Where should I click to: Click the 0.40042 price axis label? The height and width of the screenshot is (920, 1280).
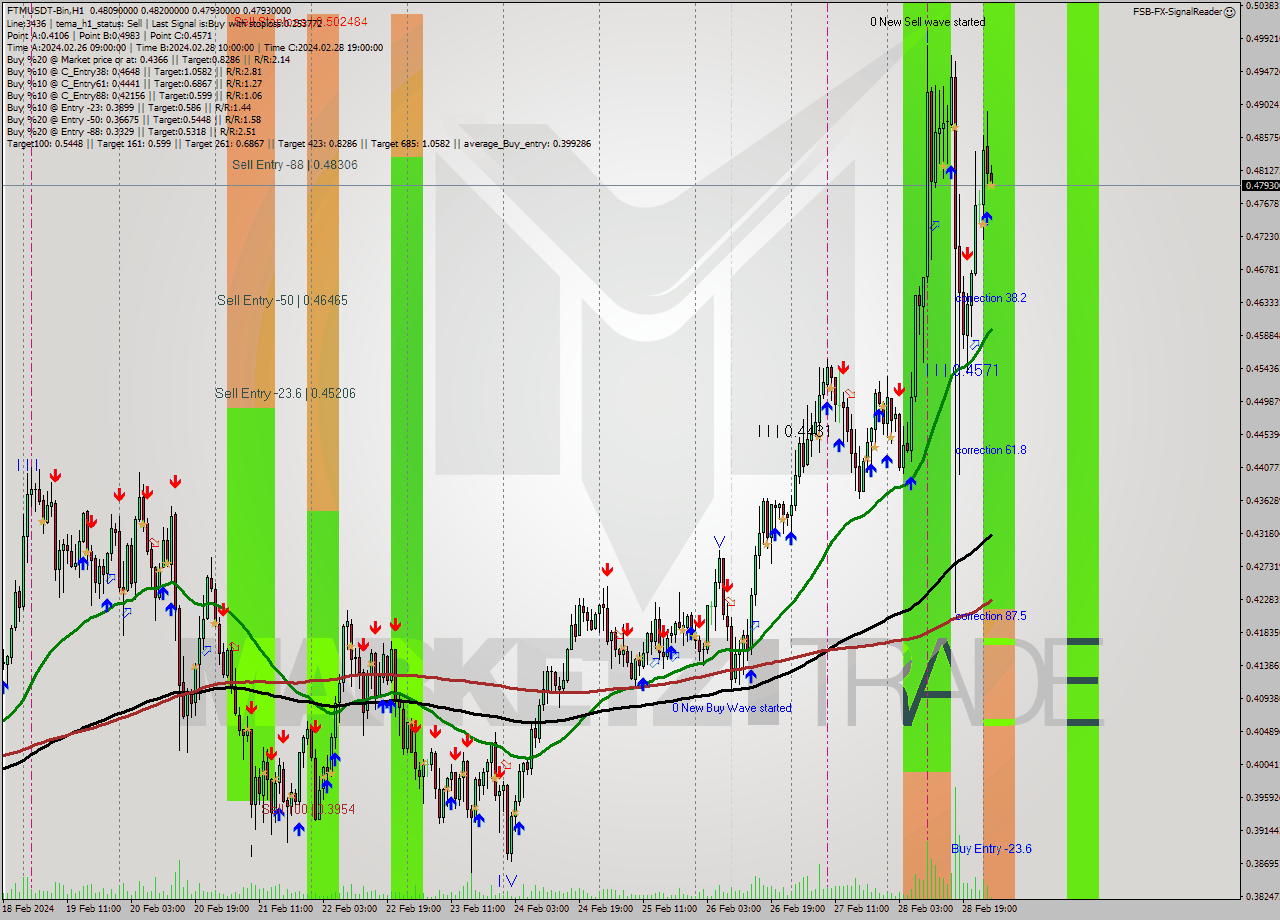1261,764
